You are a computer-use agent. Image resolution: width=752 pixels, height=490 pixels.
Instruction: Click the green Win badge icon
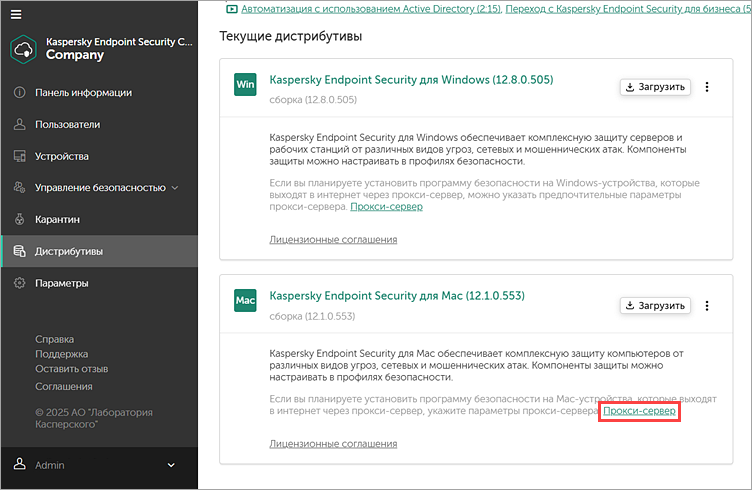tap(245, 84)
